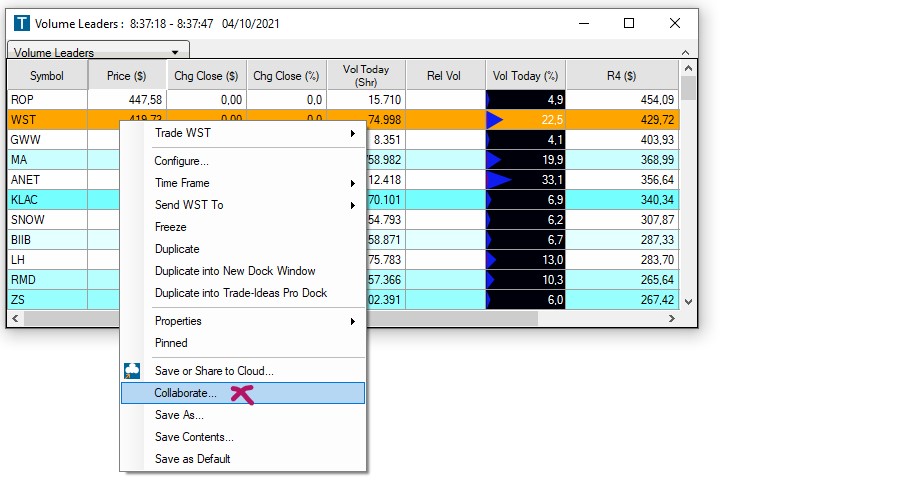This screenshot has height=480, width=901.
Task: Toggle the Freeze option in menu
Action: point(171,227)
